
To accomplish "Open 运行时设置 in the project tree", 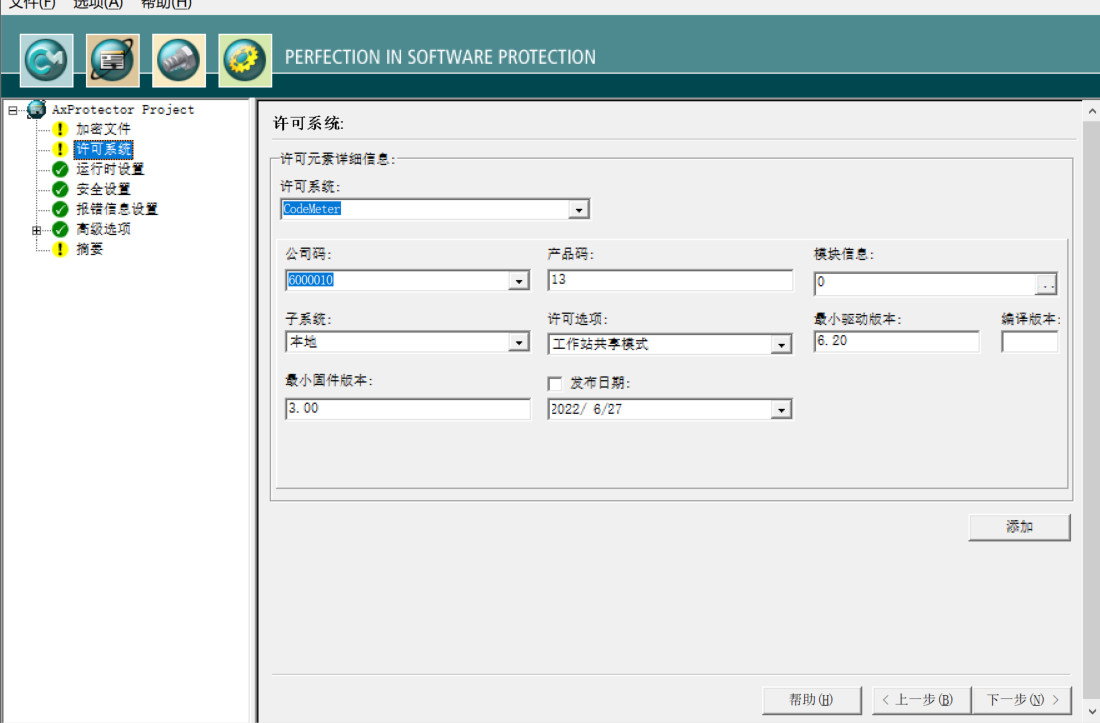I will pyautogui.click(x=110, y=169).
